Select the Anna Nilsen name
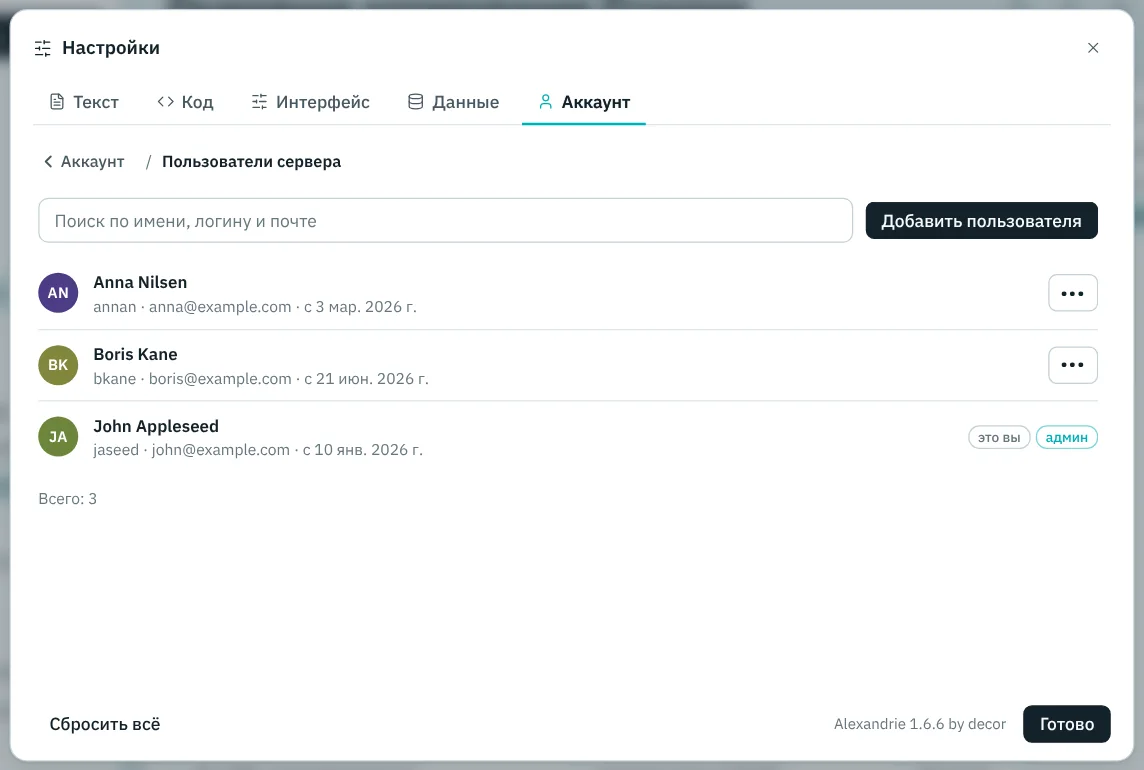 pyautogui.click(x=140, y=282)
